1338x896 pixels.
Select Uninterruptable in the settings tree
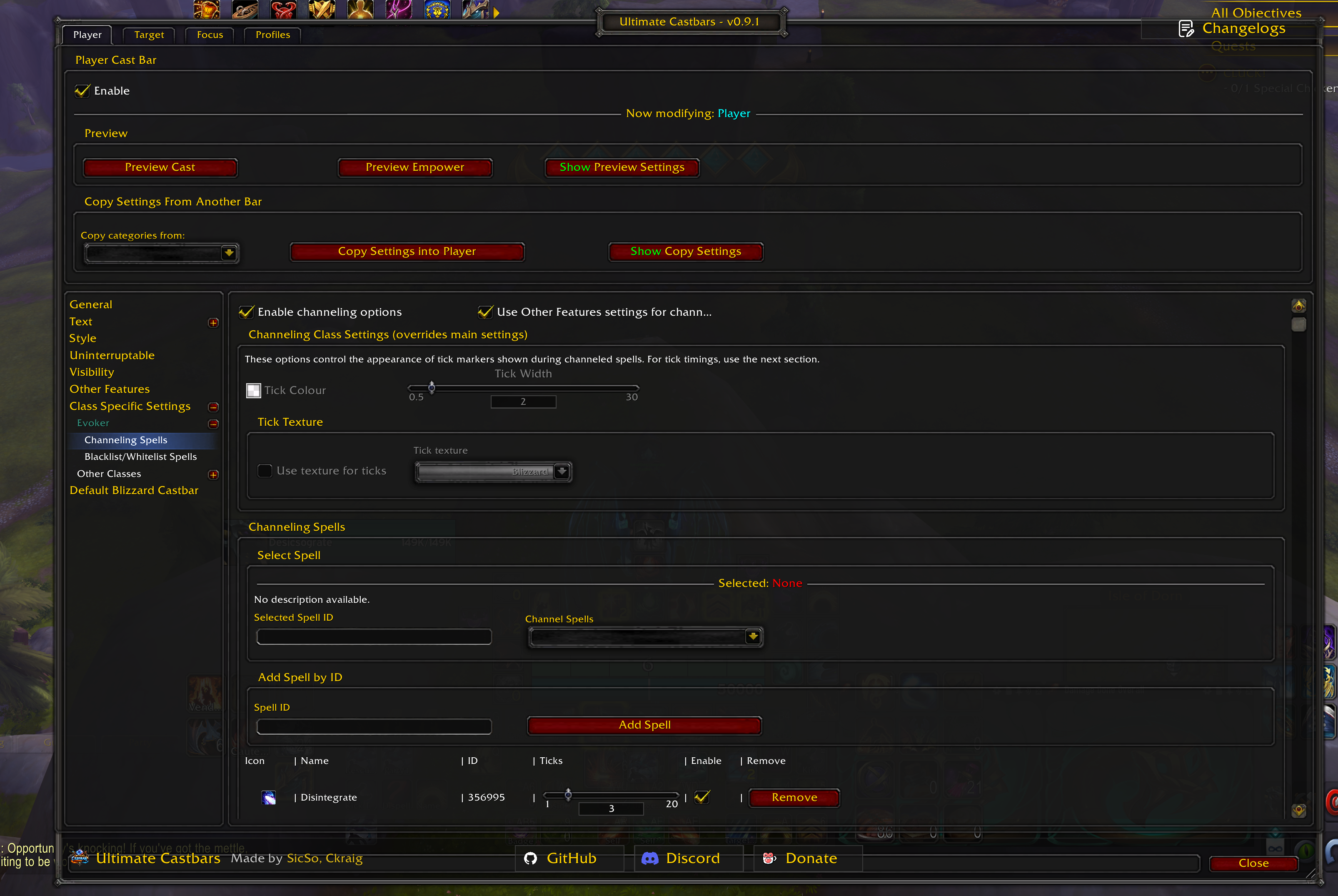tap(112, 355)
